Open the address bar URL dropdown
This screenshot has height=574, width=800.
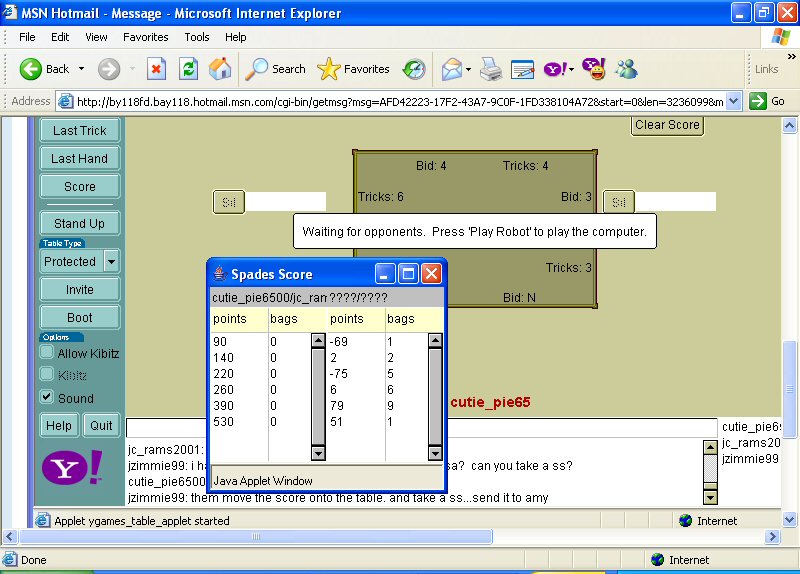click(733, 101)
